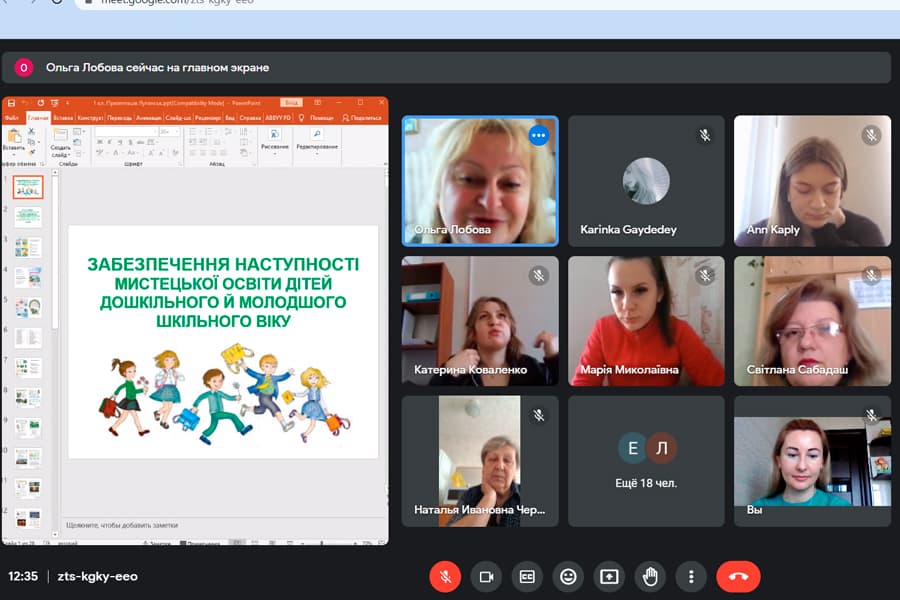Expand the Вставить paste dropdown arrow
900x600 pixels.
point(14,152)
